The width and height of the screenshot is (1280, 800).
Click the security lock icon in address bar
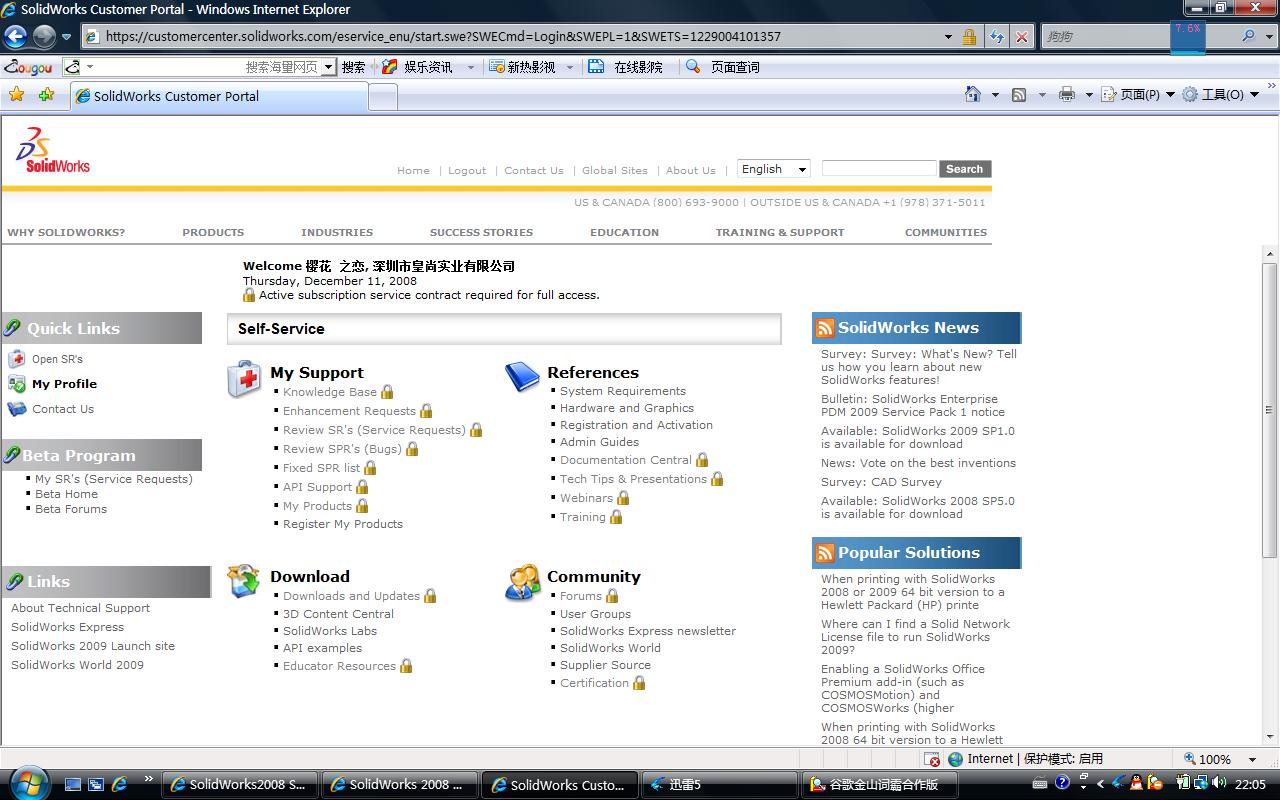(969, 37)
